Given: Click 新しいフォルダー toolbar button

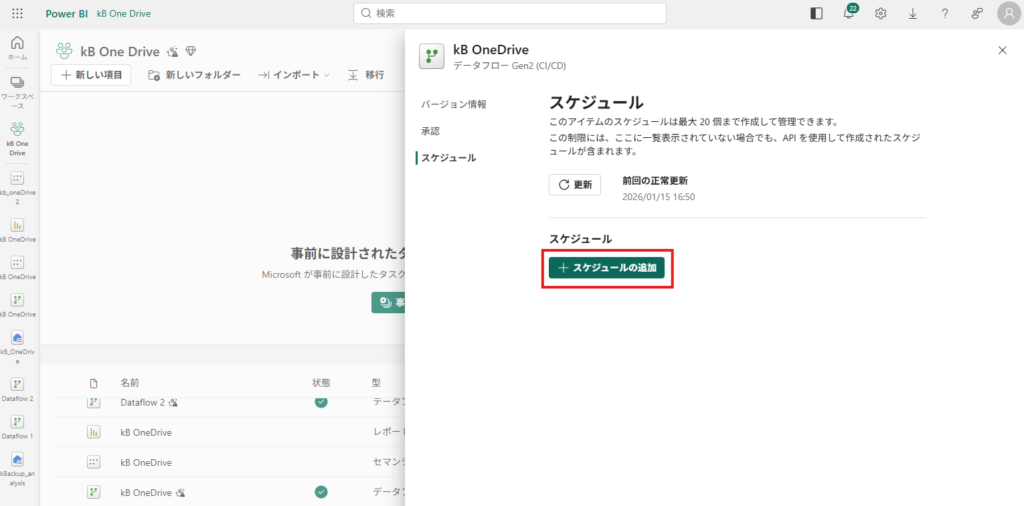Looking at the screenshot, I should click(194, 75).
